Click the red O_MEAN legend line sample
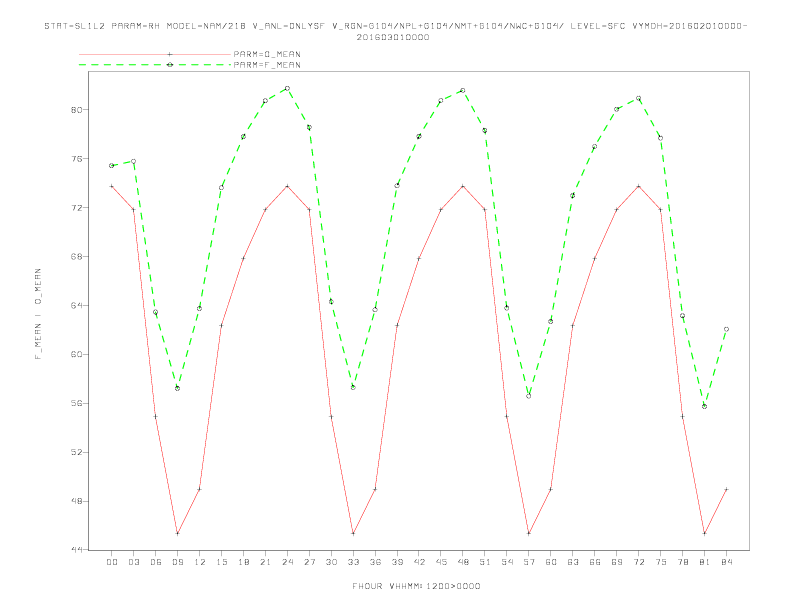Screen dimensions: 792x612 click(x=155, y=54)
